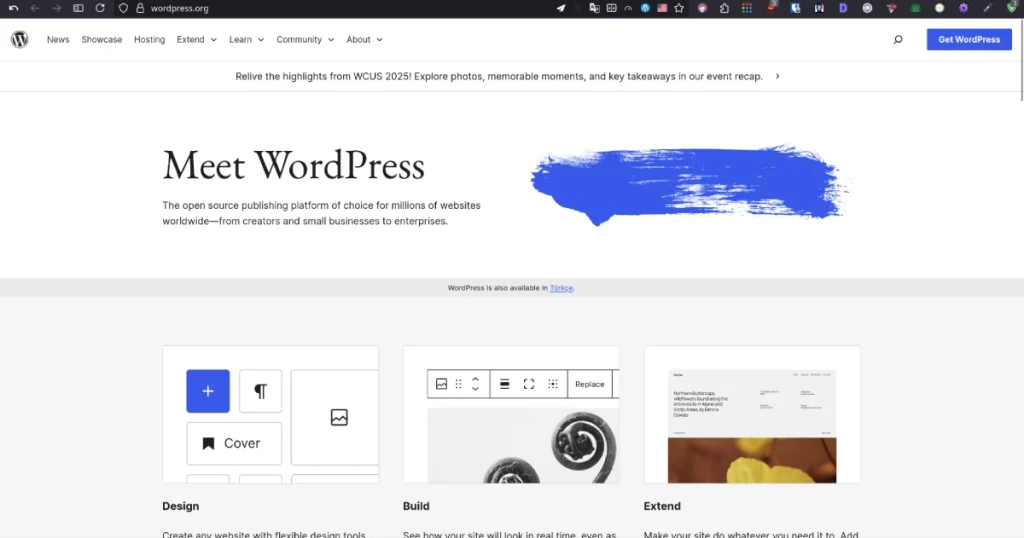
Task: Click the pen-shaped extension icon
Action: click(987, 8)
